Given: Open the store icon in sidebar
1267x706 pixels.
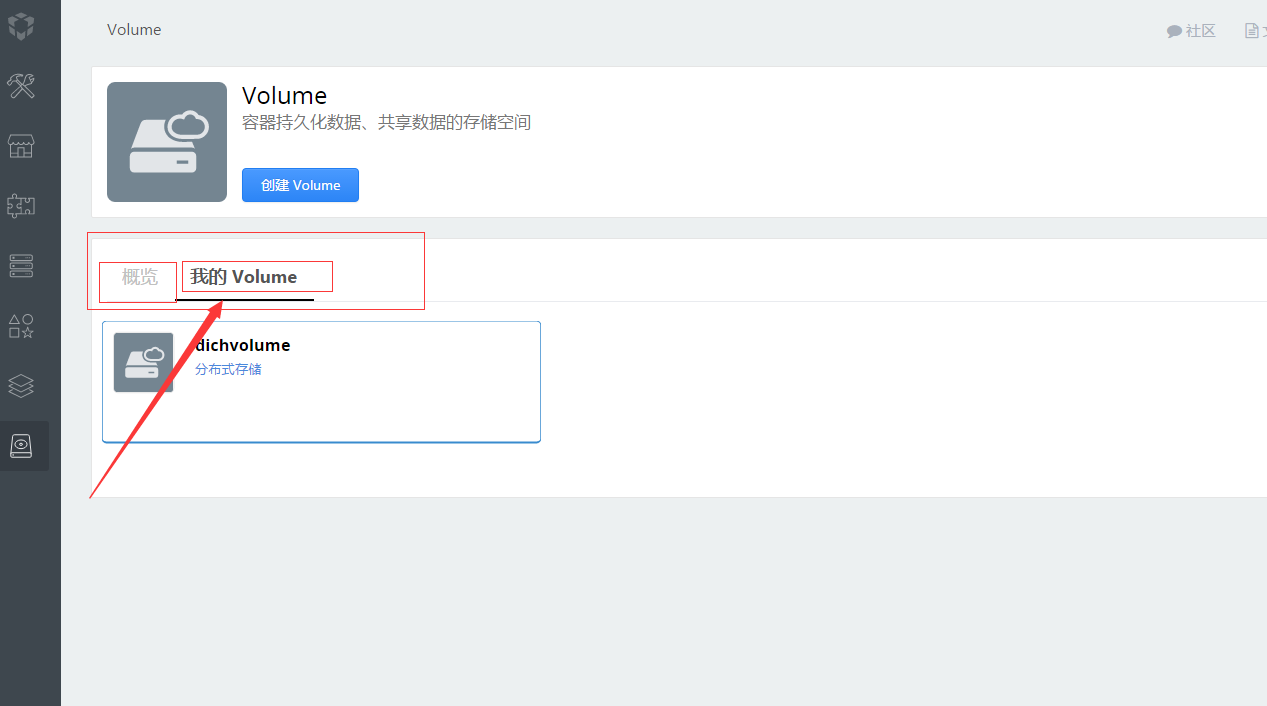Looking at the screenshot, I should pyautogui.click(x=21, y=147).
